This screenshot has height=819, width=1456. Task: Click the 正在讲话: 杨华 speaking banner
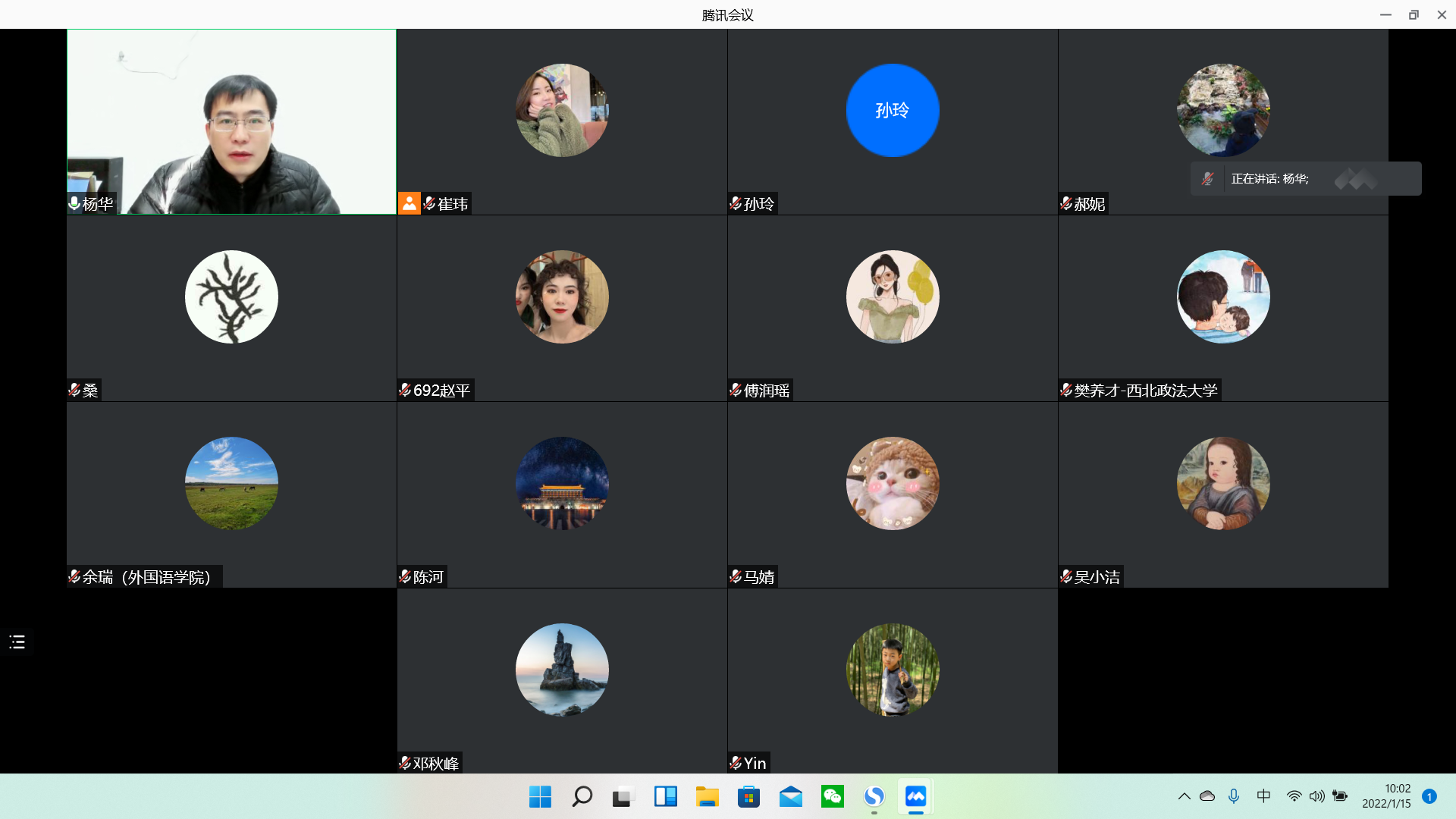tap(1269, 179)
